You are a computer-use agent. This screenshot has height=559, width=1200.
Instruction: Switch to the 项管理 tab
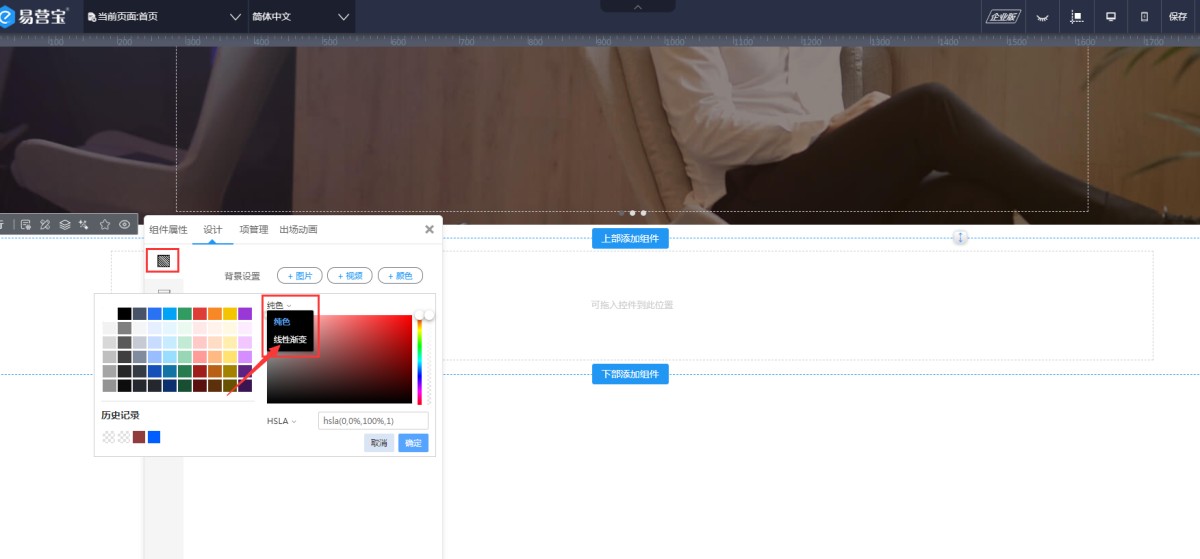pyautogui.click(x=254, y=229)
